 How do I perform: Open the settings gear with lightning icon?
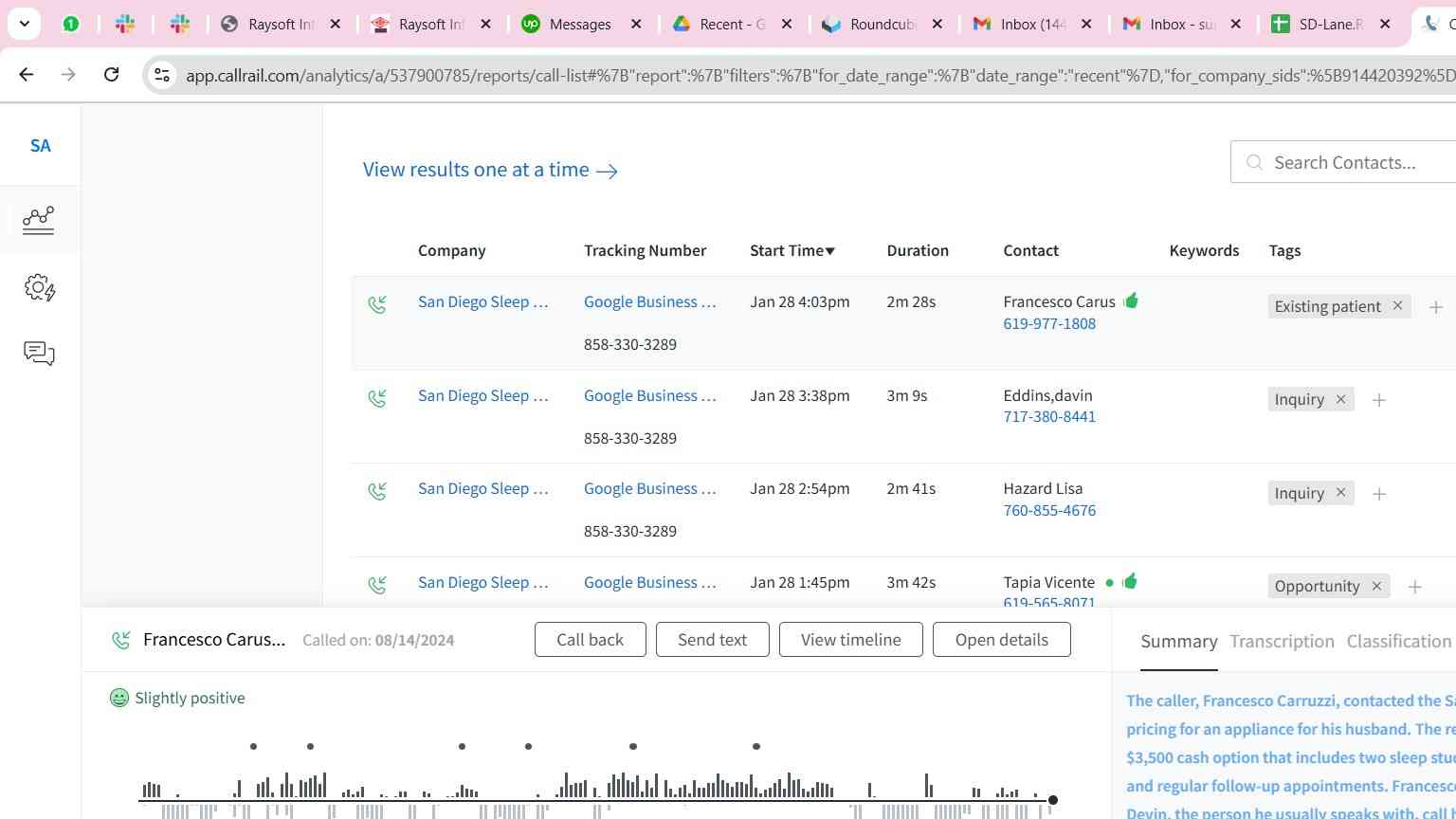pos(39,287)
